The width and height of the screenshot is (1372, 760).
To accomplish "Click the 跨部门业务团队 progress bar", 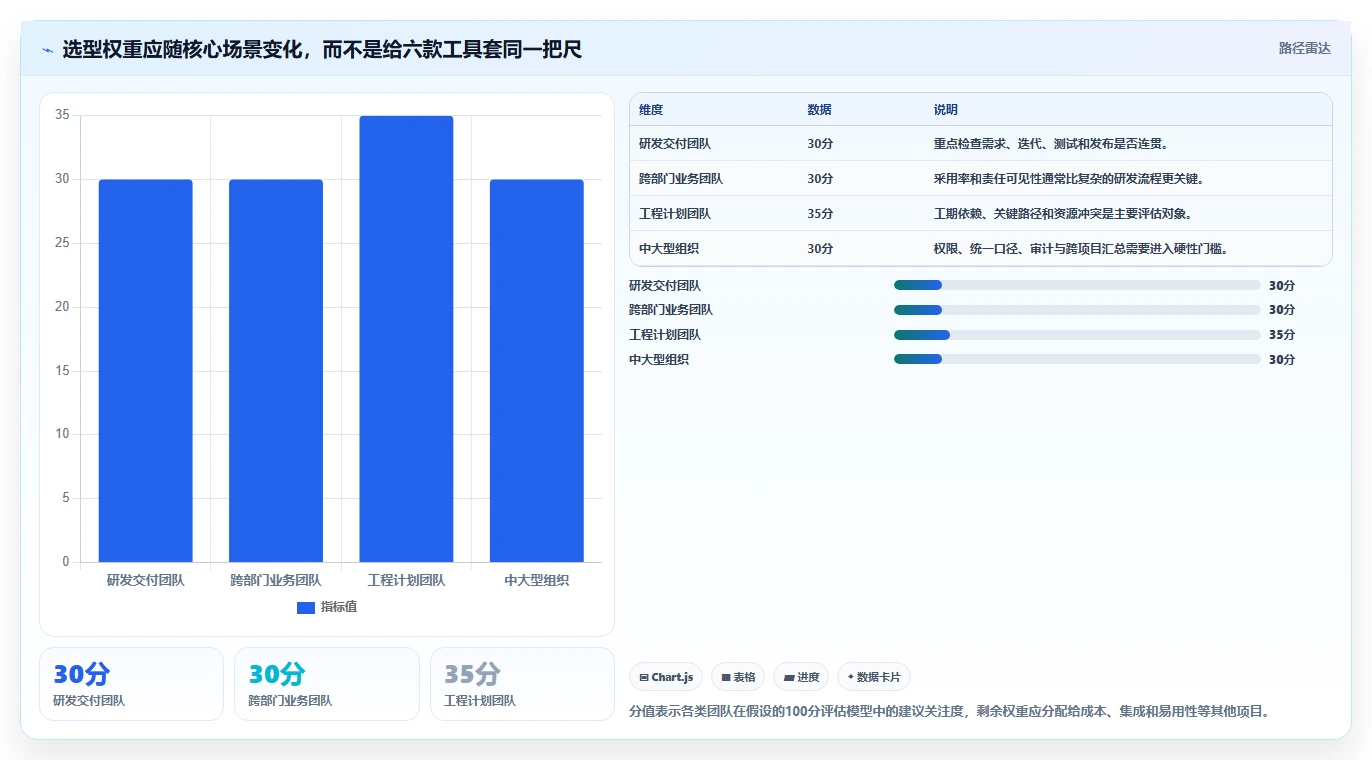I will (1077, 310).
